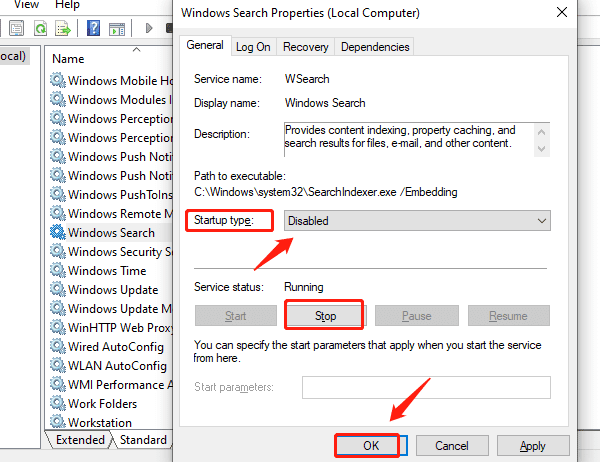Click the disabled Start button
Screen dimensions: 600x462
coord(236,316)
